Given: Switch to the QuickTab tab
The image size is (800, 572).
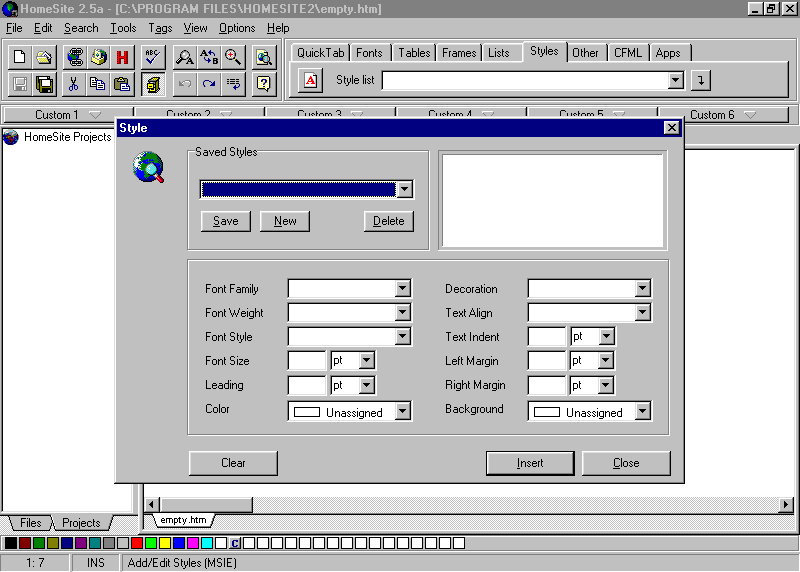Looking at the screenshot, I should coord(320,53).
